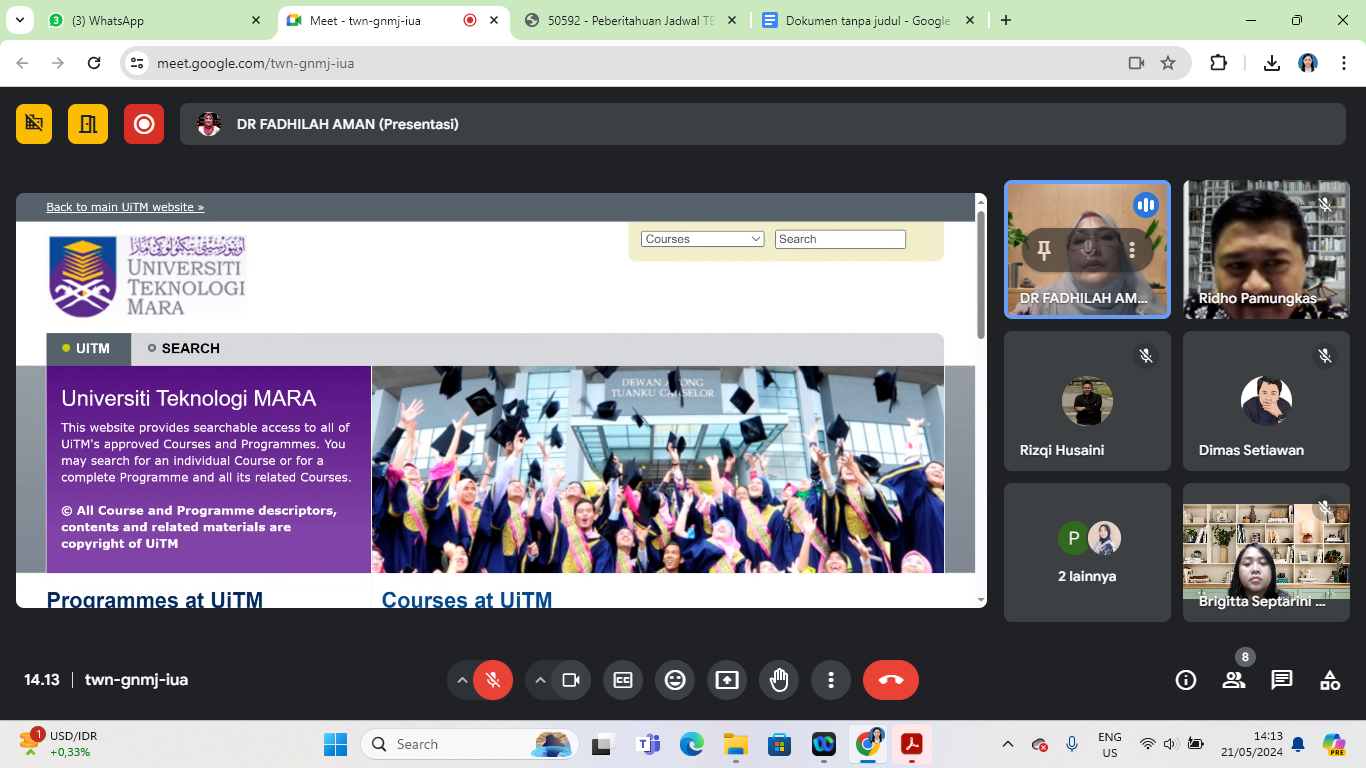Select Rizqi Husaini participant tile
The width and height of the screenshot is (1366, 768).
click(x=1087, y=401)
